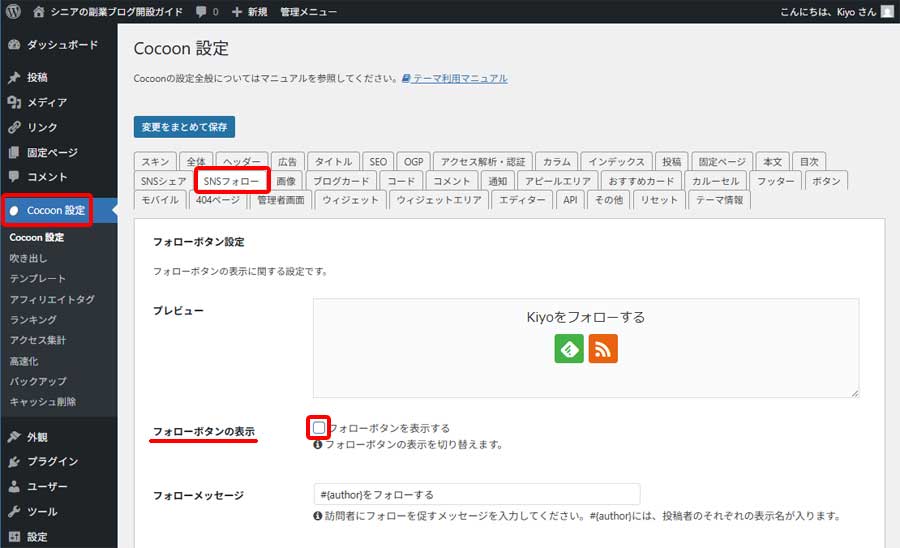Click the book icon beside テーマ利用マニュアル

pos(406,78)
